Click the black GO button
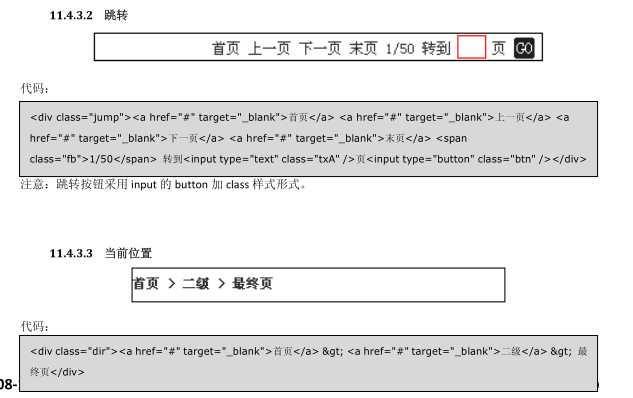Viewport: 633px width, 398px height. pos(524,48)
